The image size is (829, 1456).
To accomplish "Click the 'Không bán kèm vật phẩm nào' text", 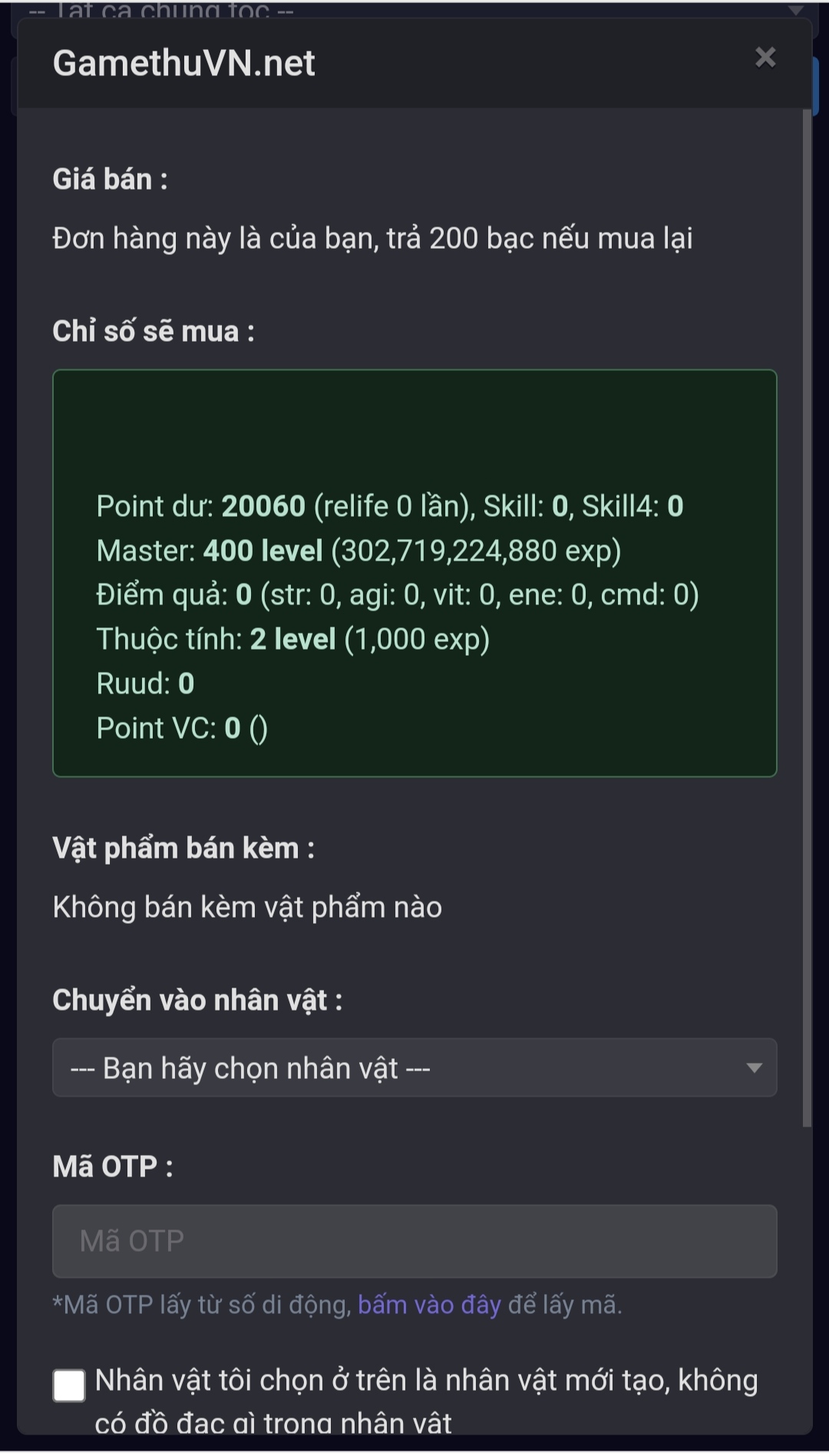I will point(247,908).
